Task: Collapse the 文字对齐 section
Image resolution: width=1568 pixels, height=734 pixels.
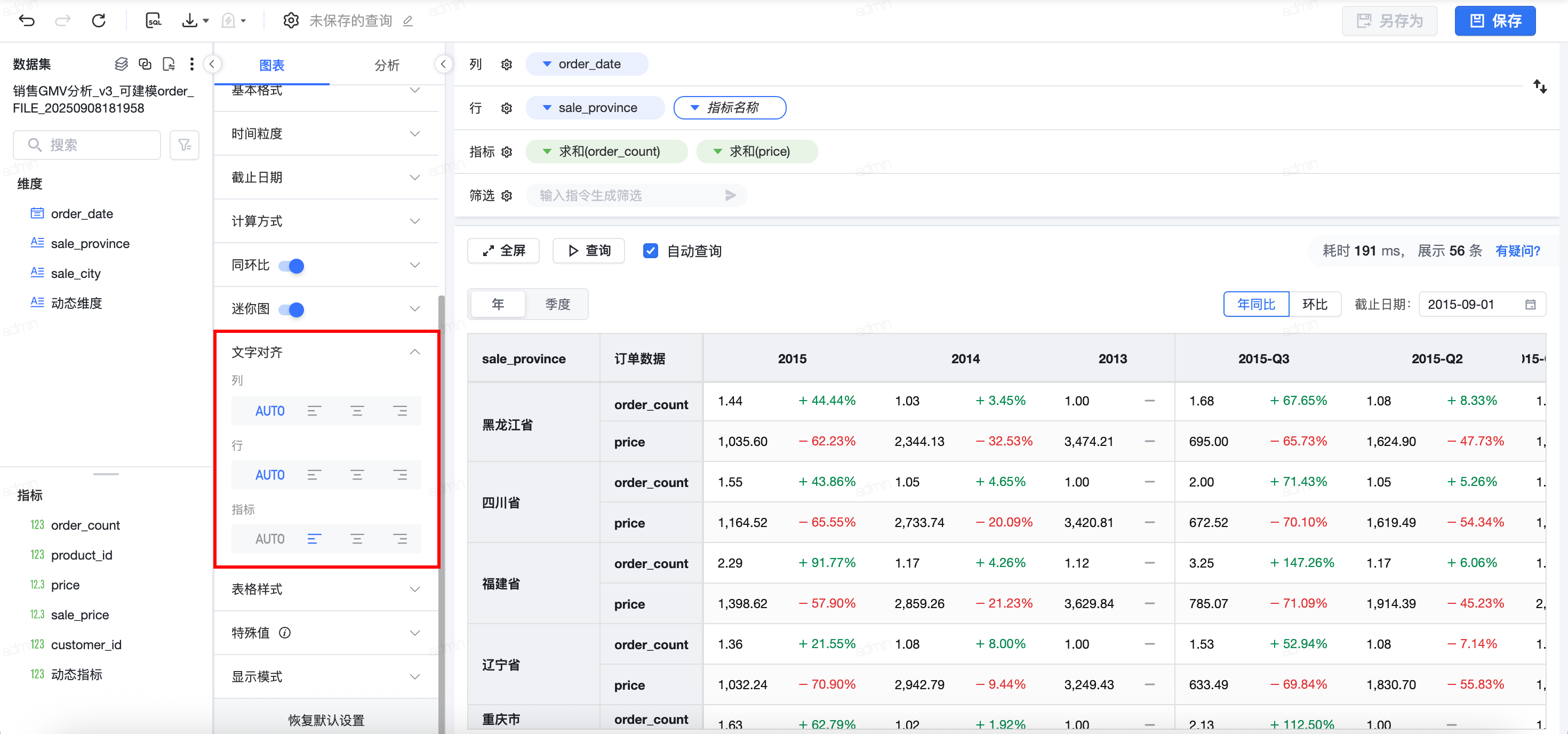Action: pyautogui.click(x=414, y=352)
